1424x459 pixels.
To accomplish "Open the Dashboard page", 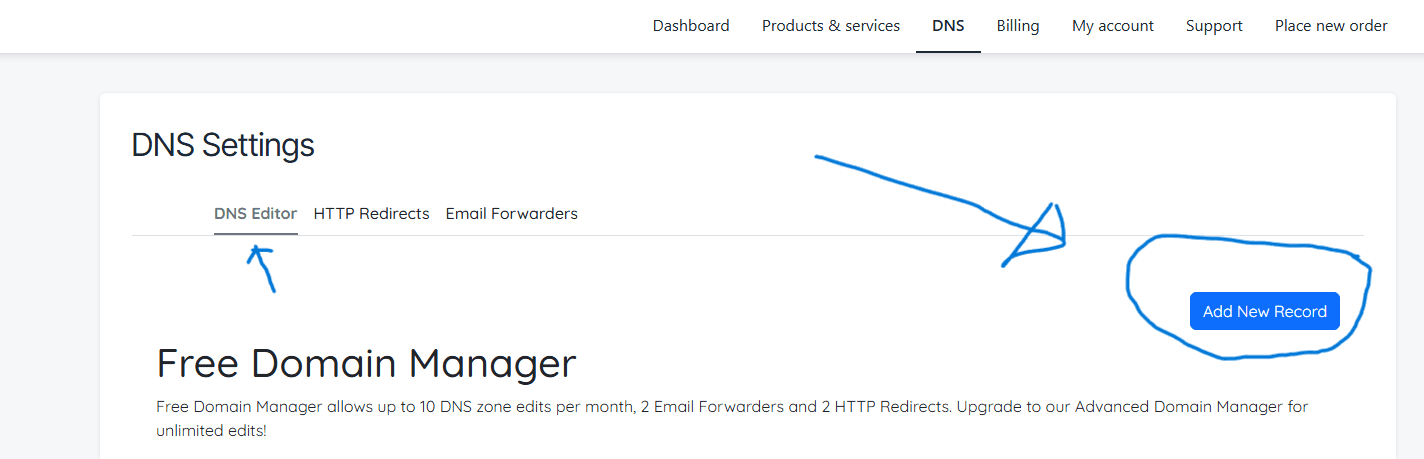I will click(x=691, y=26).
